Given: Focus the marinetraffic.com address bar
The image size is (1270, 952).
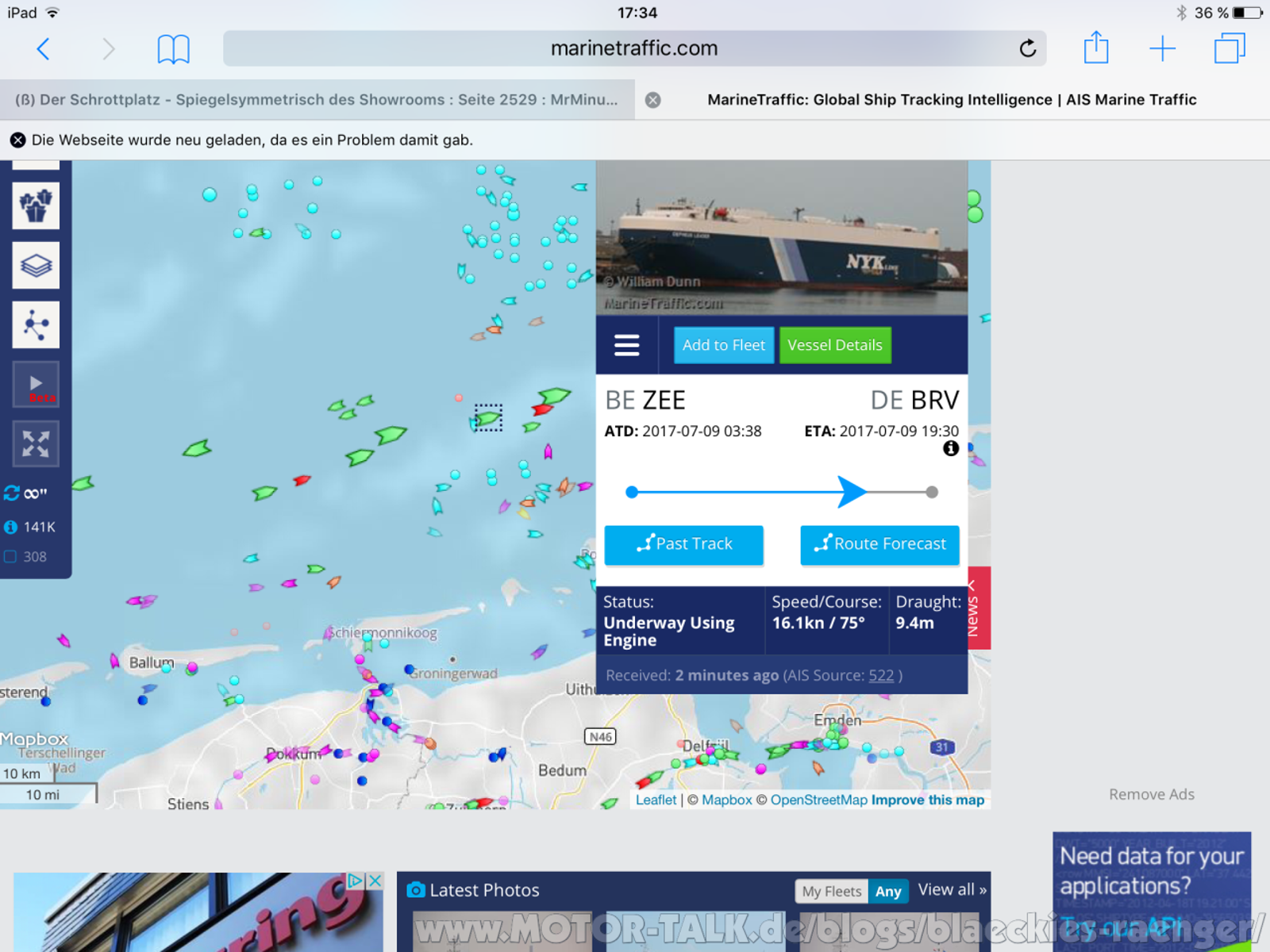Looking at the screenshot, I should 634,48.
